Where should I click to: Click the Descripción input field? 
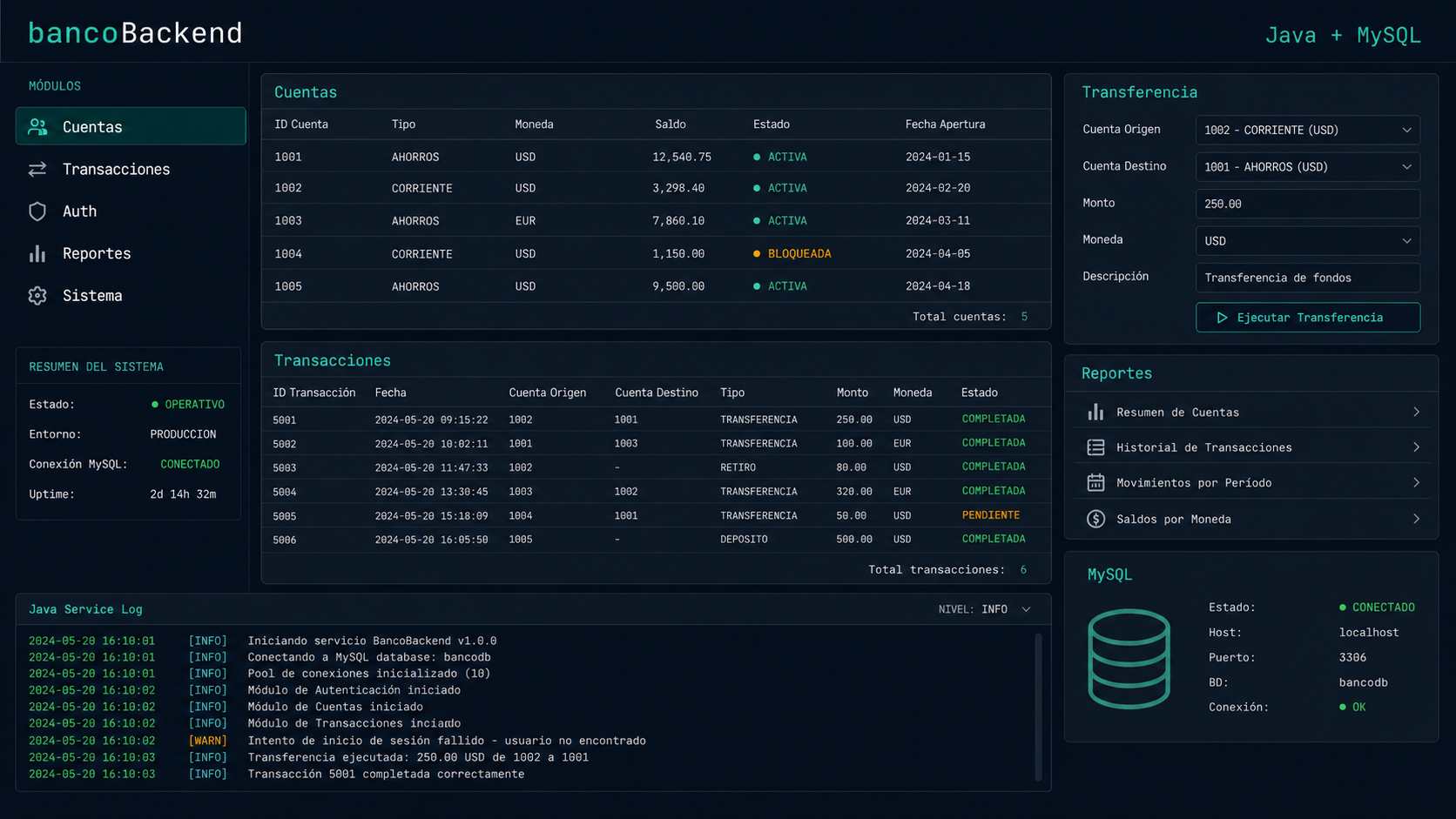[x=1307, y=278]
